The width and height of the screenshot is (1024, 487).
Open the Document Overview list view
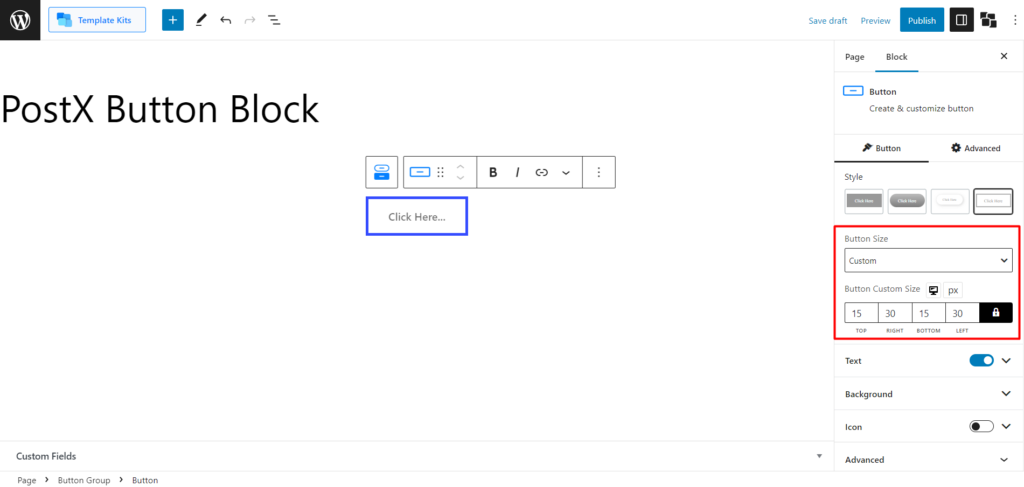(274, 20)
